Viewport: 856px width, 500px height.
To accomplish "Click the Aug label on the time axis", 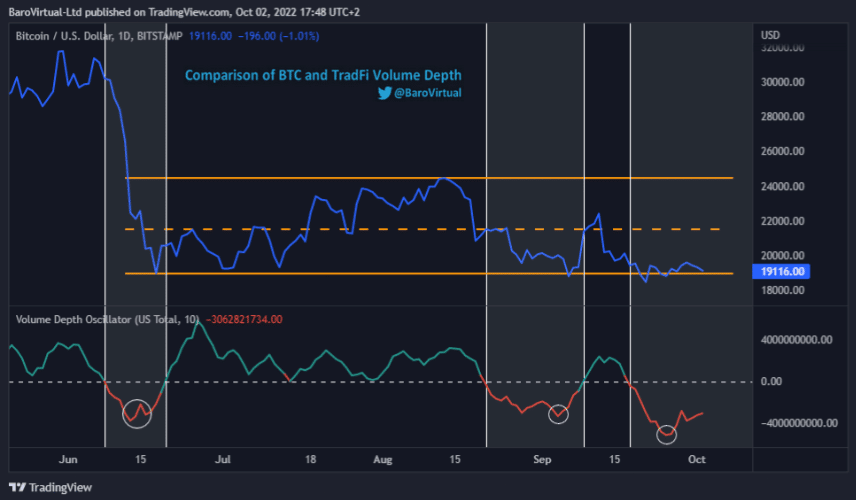I will [382, 459].
